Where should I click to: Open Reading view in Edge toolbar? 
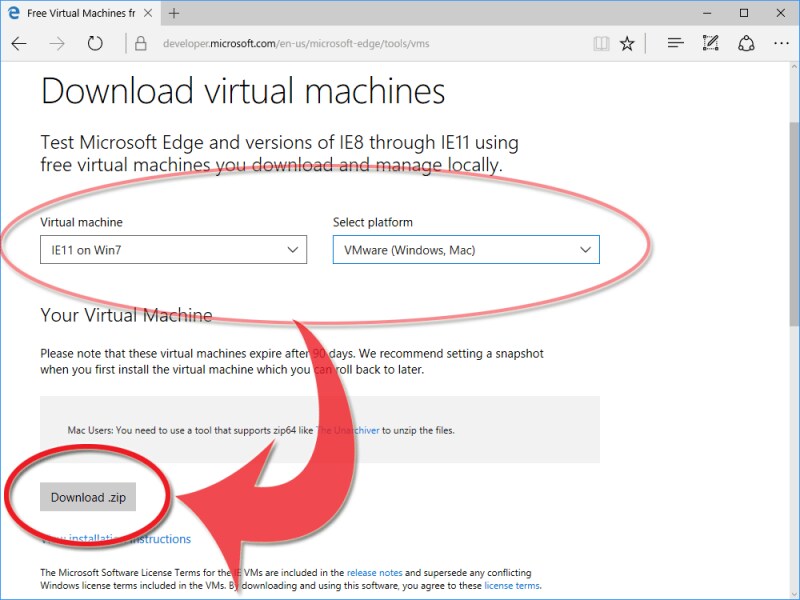coord(600,43)
